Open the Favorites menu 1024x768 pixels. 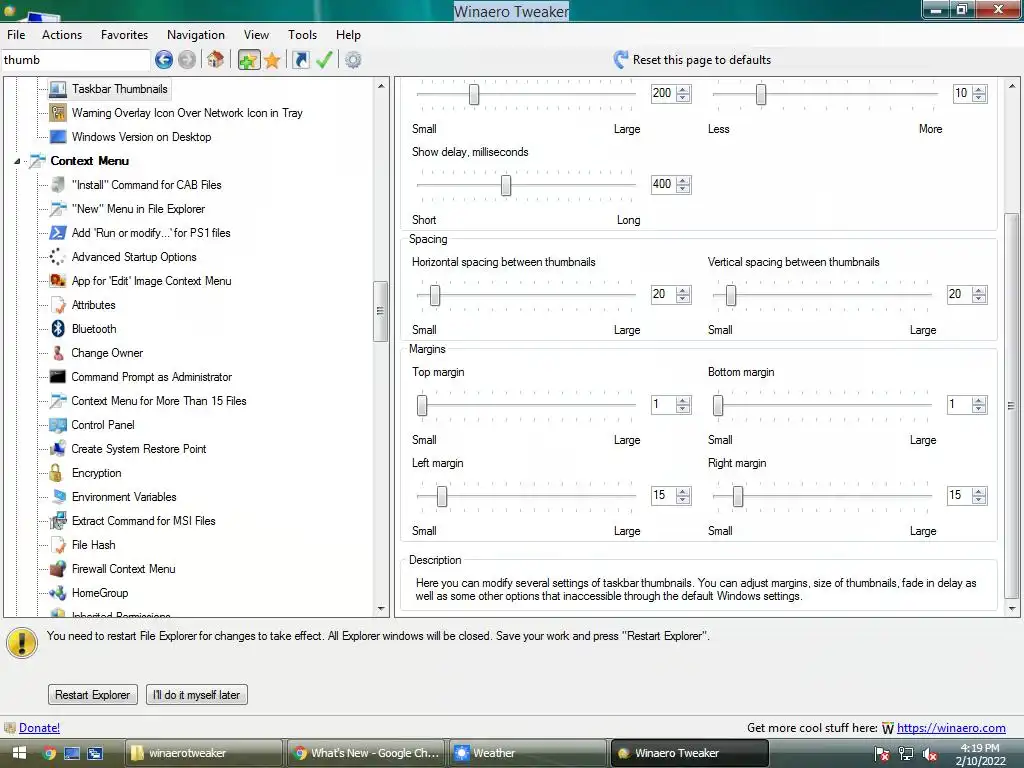(124, 35)
